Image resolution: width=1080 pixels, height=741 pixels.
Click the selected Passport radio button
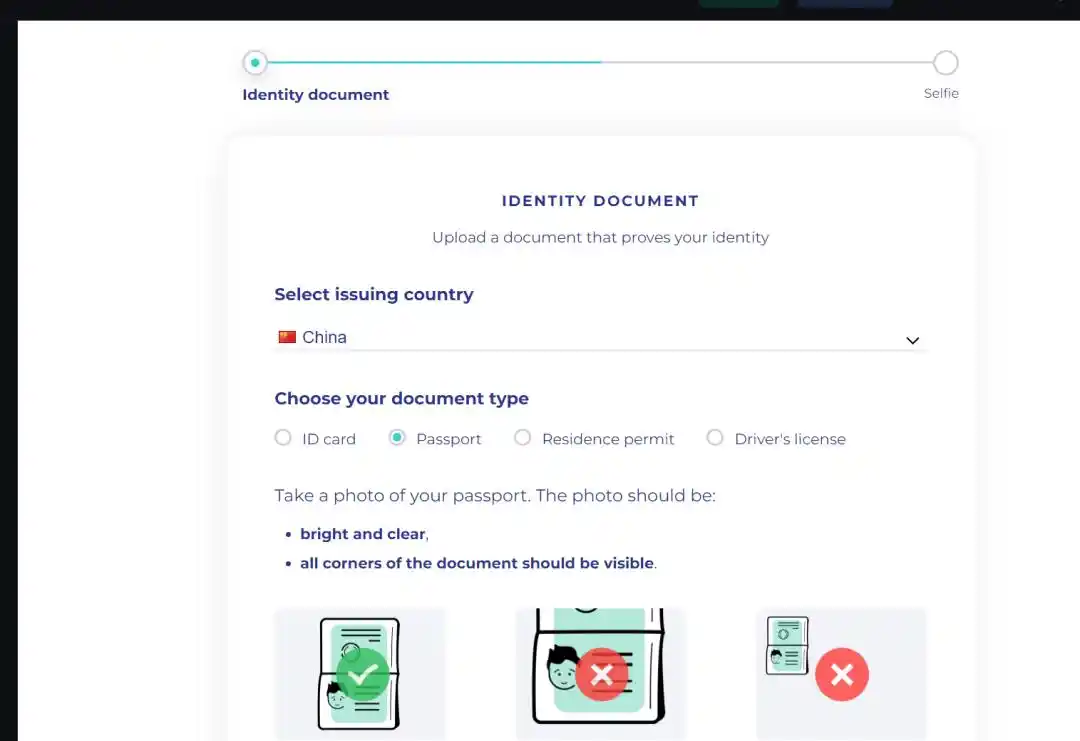coord(397,438)
